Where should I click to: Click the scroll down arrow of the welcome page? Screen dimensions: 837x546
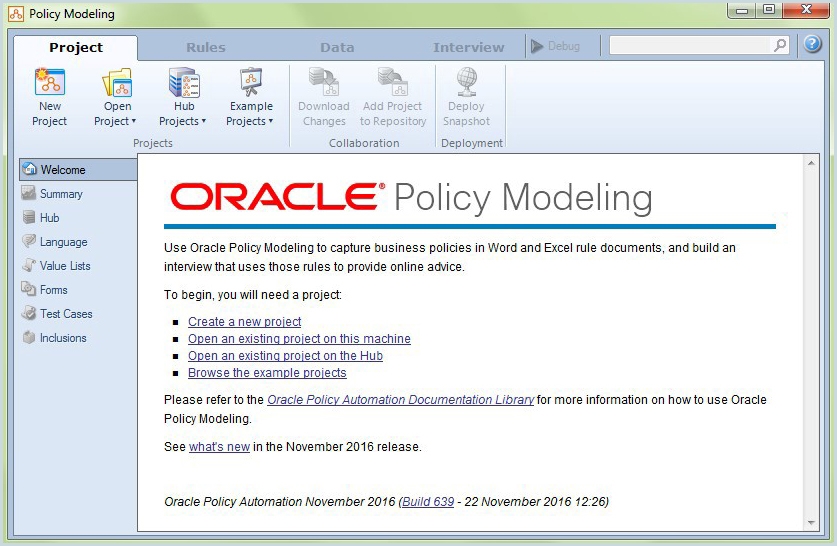[811, 523]
